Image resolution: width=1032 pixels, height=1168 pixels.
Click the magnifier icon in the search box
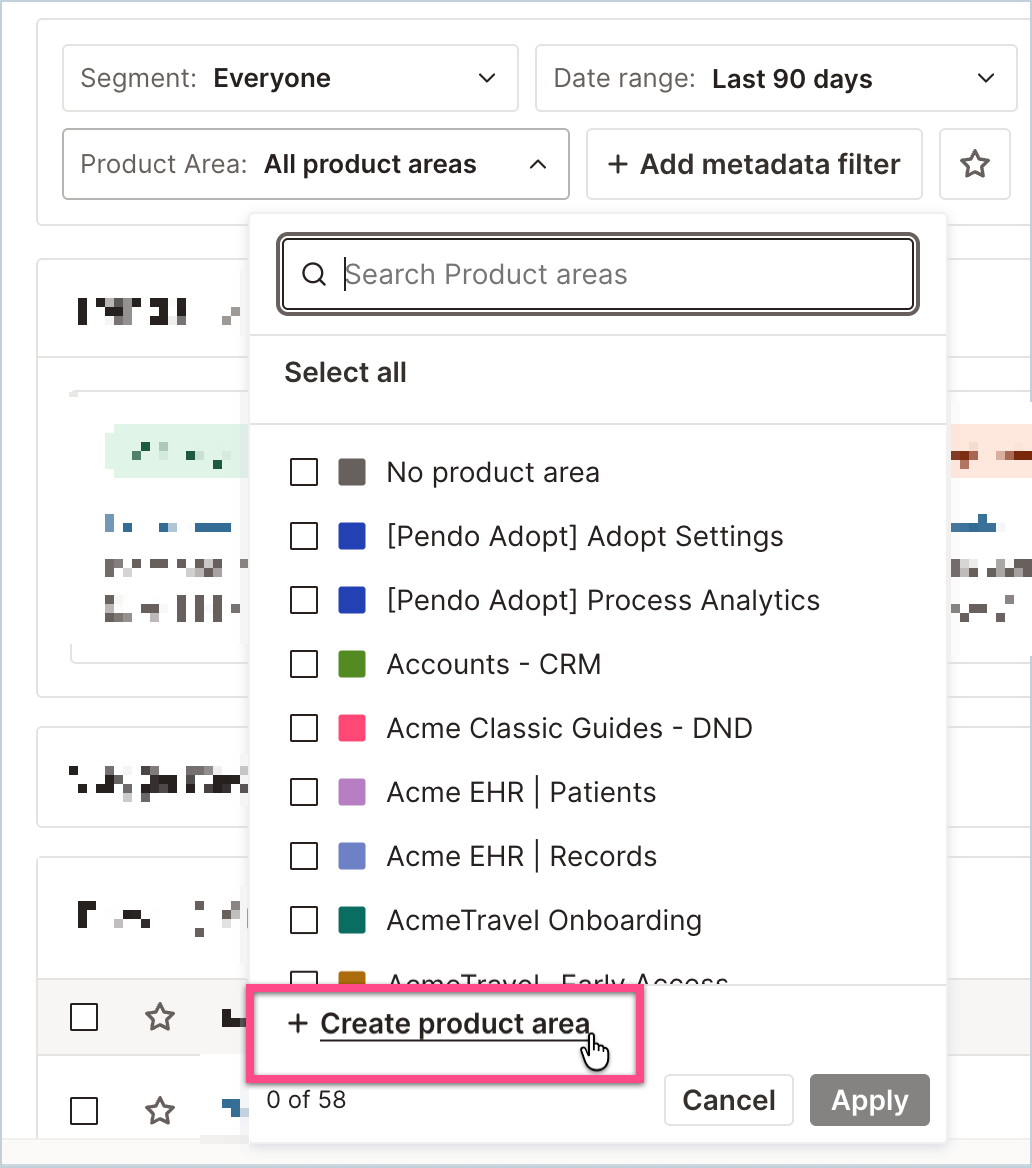pos(314,274)
